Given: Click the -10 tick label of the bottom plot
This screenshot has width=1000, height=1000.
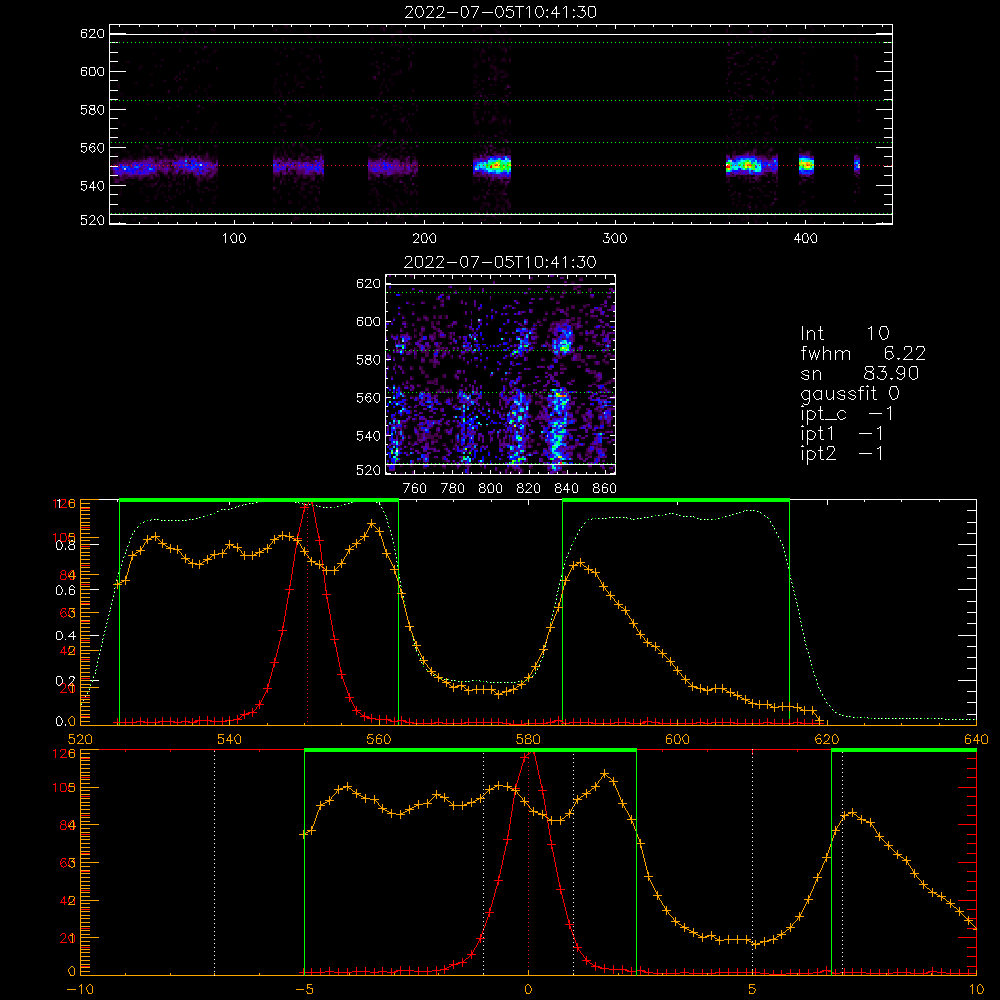Looking at the screenshot, I should pos(80,989).
